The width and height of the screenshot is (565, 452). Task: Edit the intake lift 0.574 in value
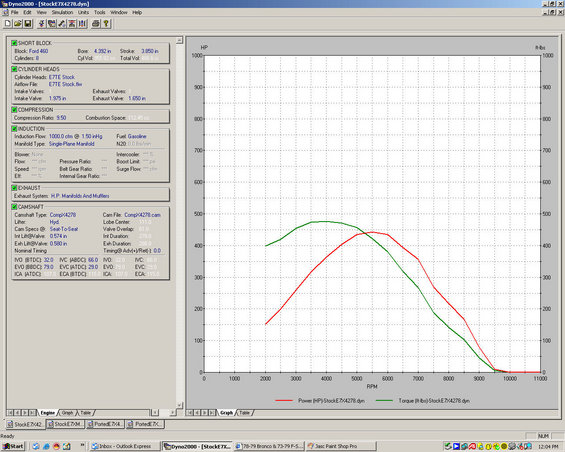58,236
